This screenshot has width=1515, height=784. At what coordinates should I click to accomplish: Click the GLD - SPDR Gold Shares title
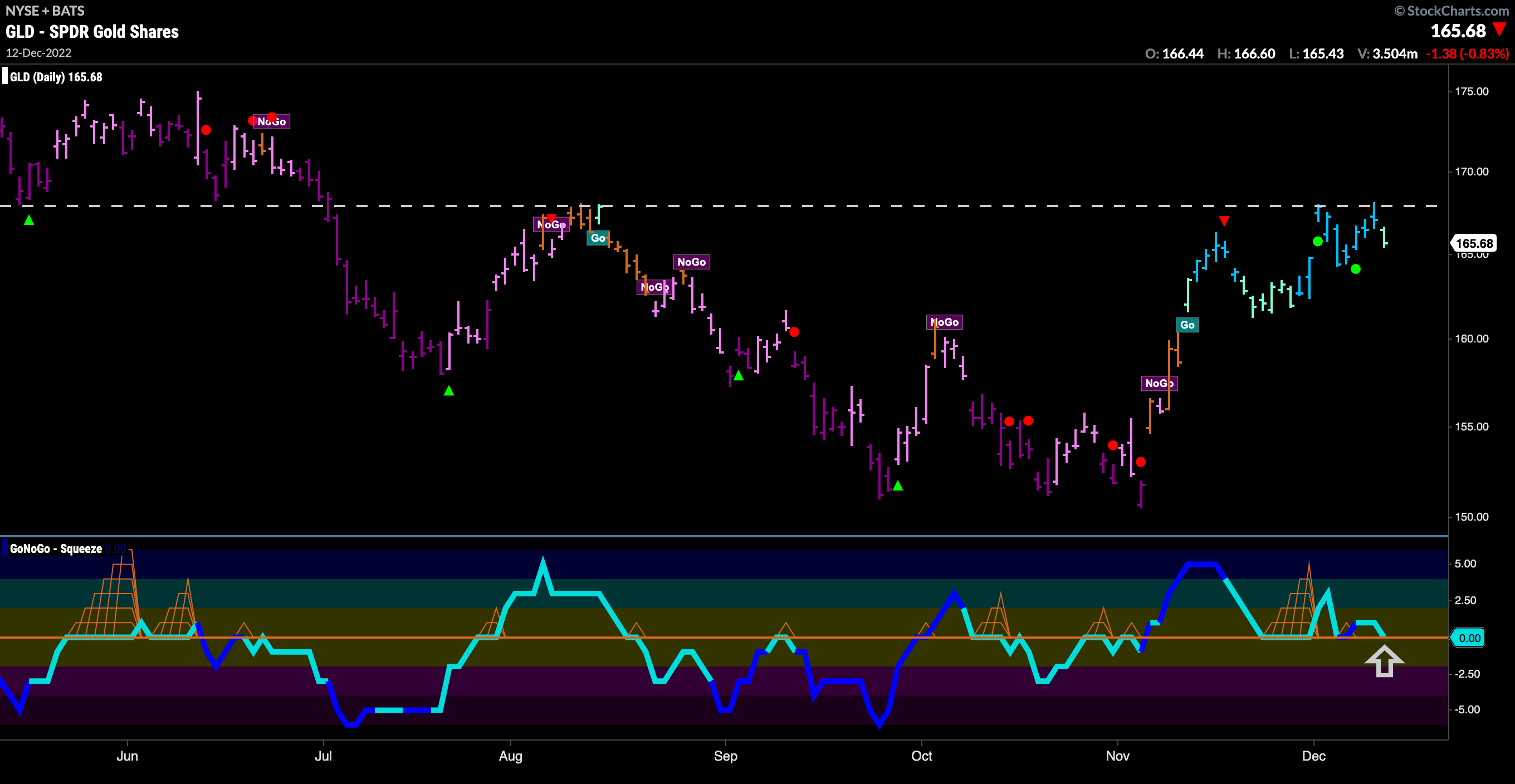[x=92, y=32]
